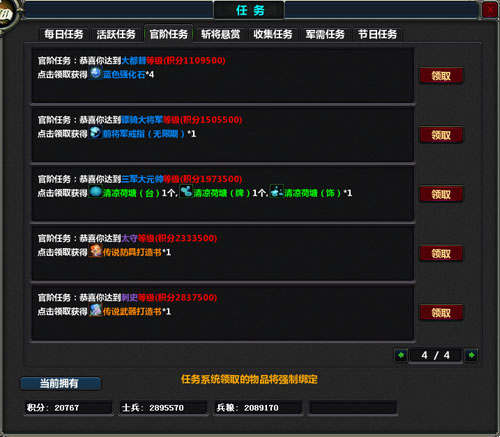Image resolution: width=500 pixels, height=437 pixels.
Task: Claim the 大都督 rank reward with 领取
Action: coord(441,76)
